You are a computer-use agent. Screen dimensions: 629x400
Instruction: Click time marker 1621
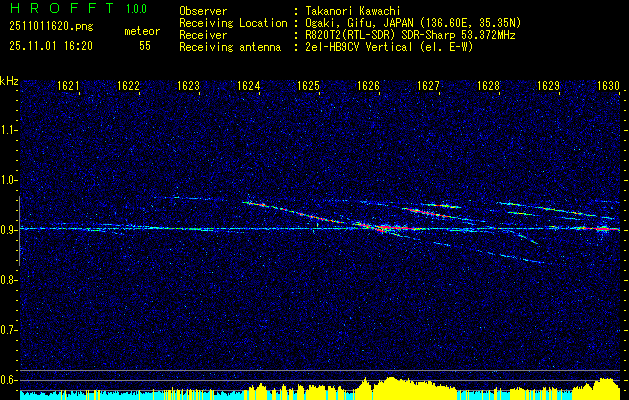pos(68,86)
